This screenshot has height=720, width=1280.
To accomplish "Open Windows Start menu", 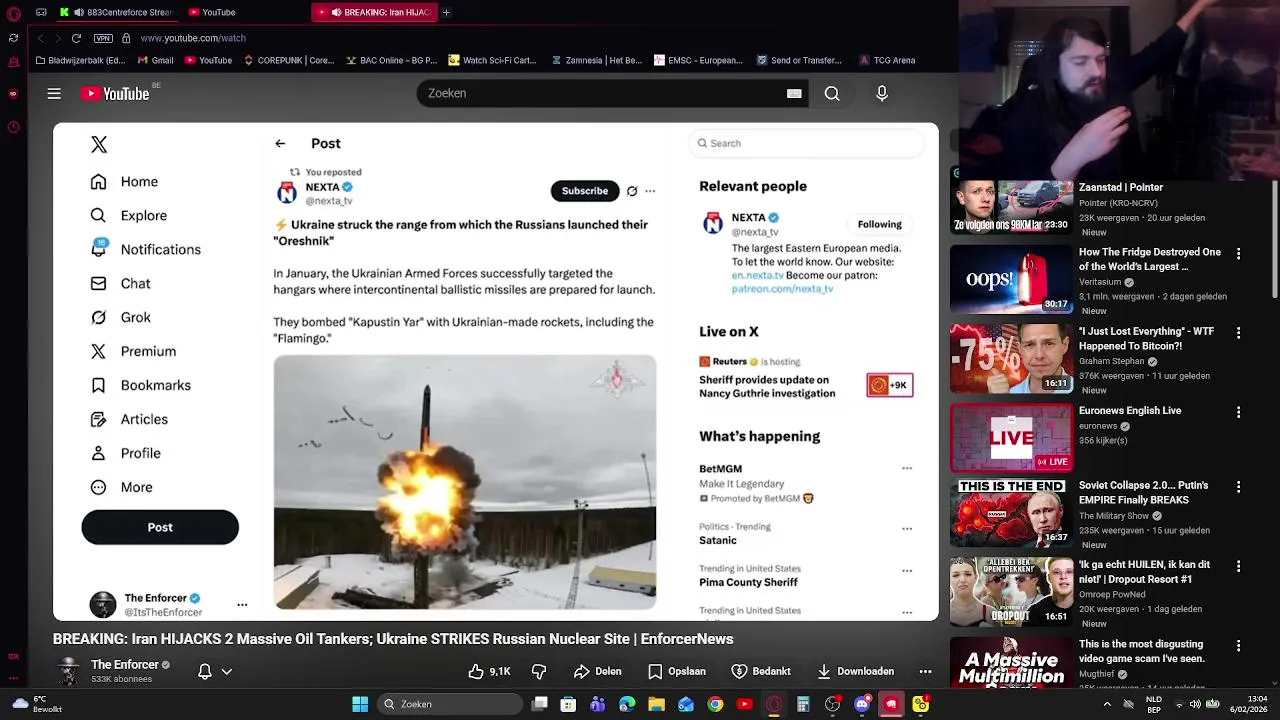I will pyautogui.click(x=360, y=704).
